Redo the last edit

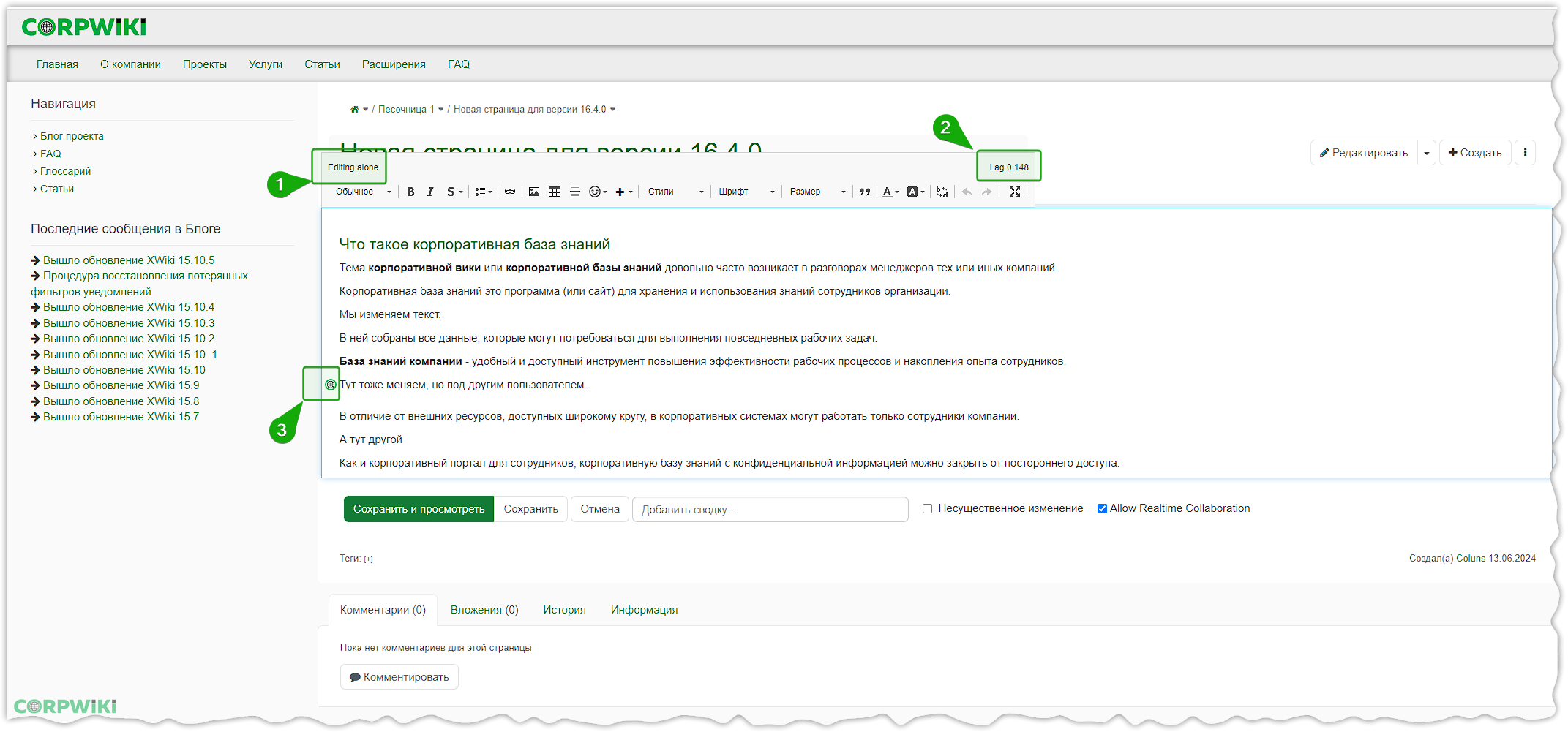tap(987, 192)
